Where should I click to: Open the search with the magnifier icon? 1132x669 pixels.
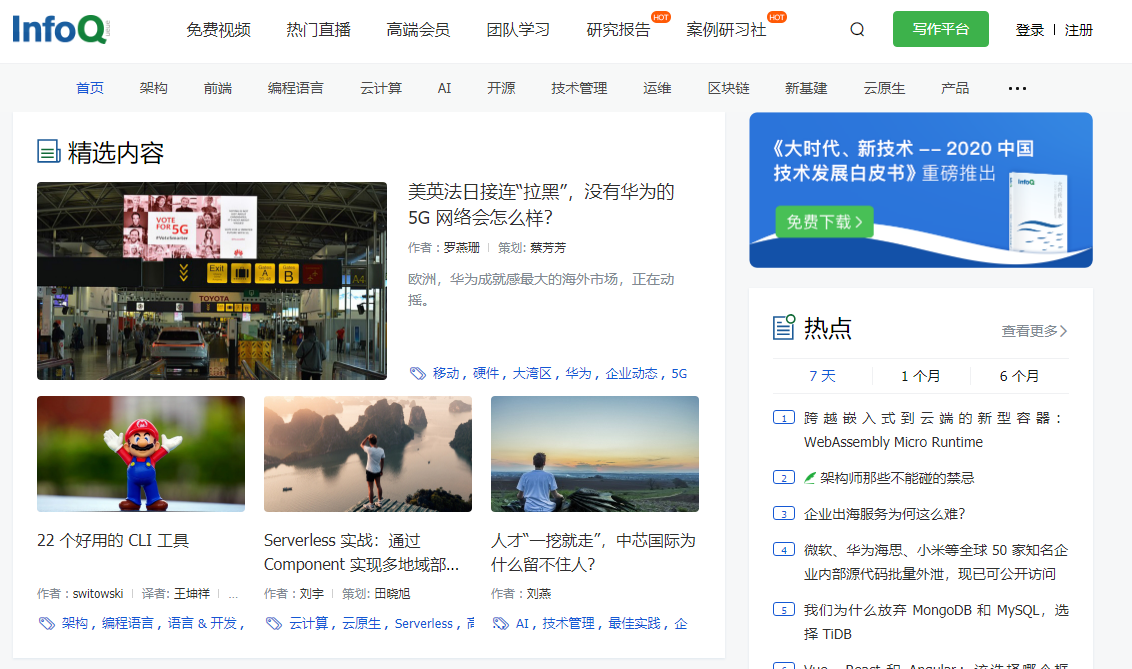coord(857,29)
